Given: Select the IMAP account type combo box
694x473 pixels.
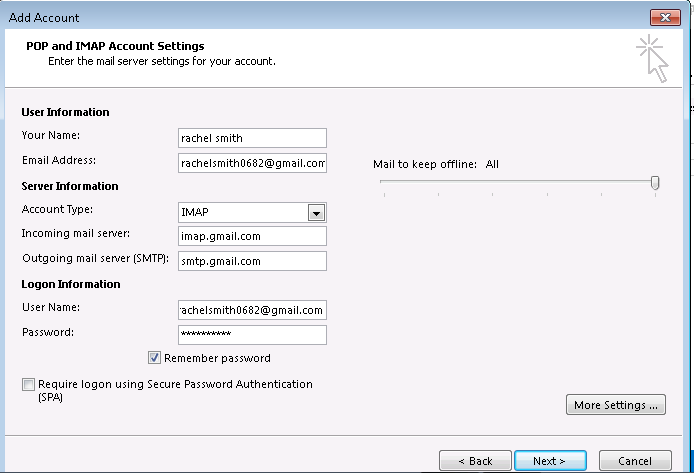Looking at the screenshot, I should click(252, 212).
